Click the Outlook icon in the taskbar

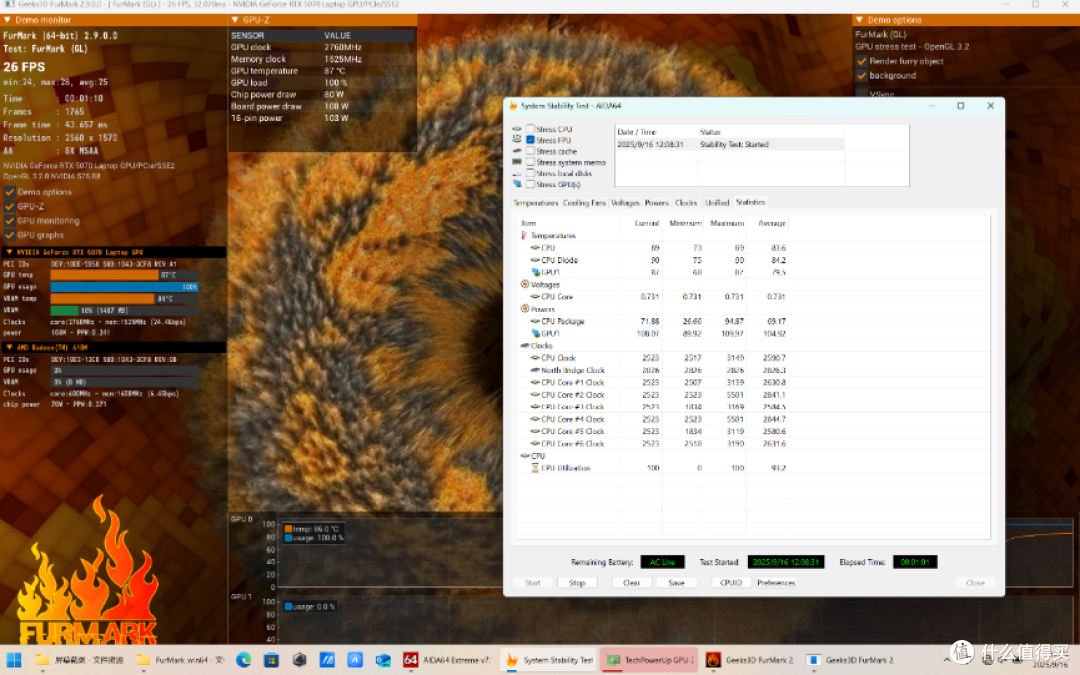383,660
